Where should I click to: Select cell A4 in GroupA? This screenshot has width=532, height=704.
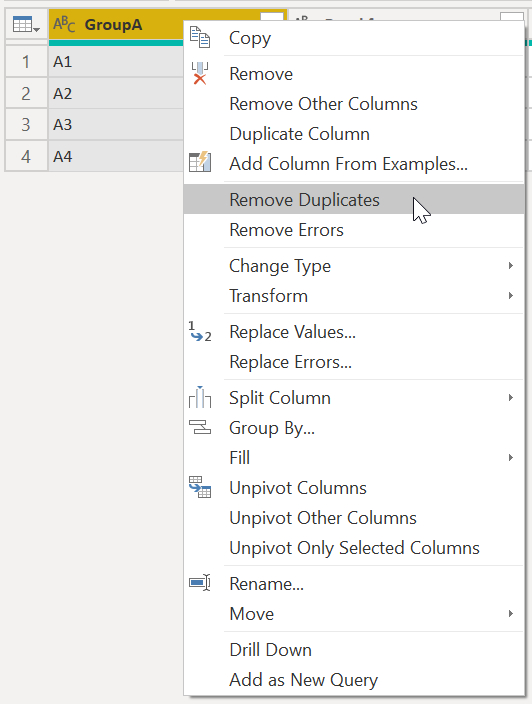click(x=116, y=156)
